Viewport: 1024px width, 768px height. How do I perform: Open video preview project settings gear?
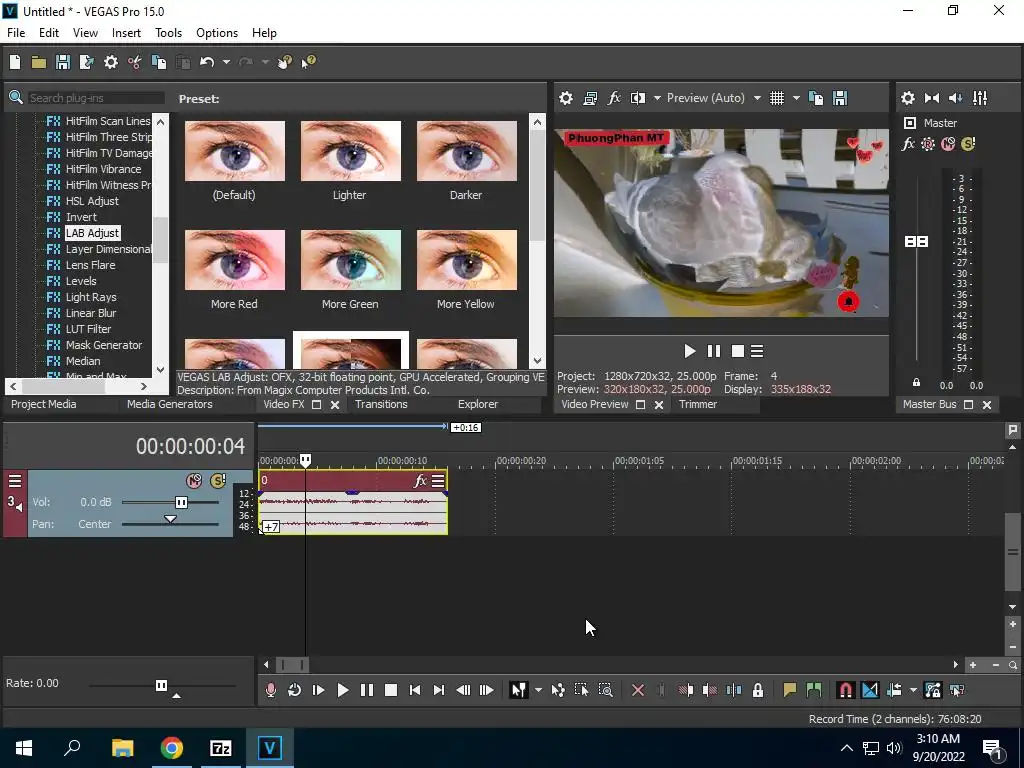566,98
